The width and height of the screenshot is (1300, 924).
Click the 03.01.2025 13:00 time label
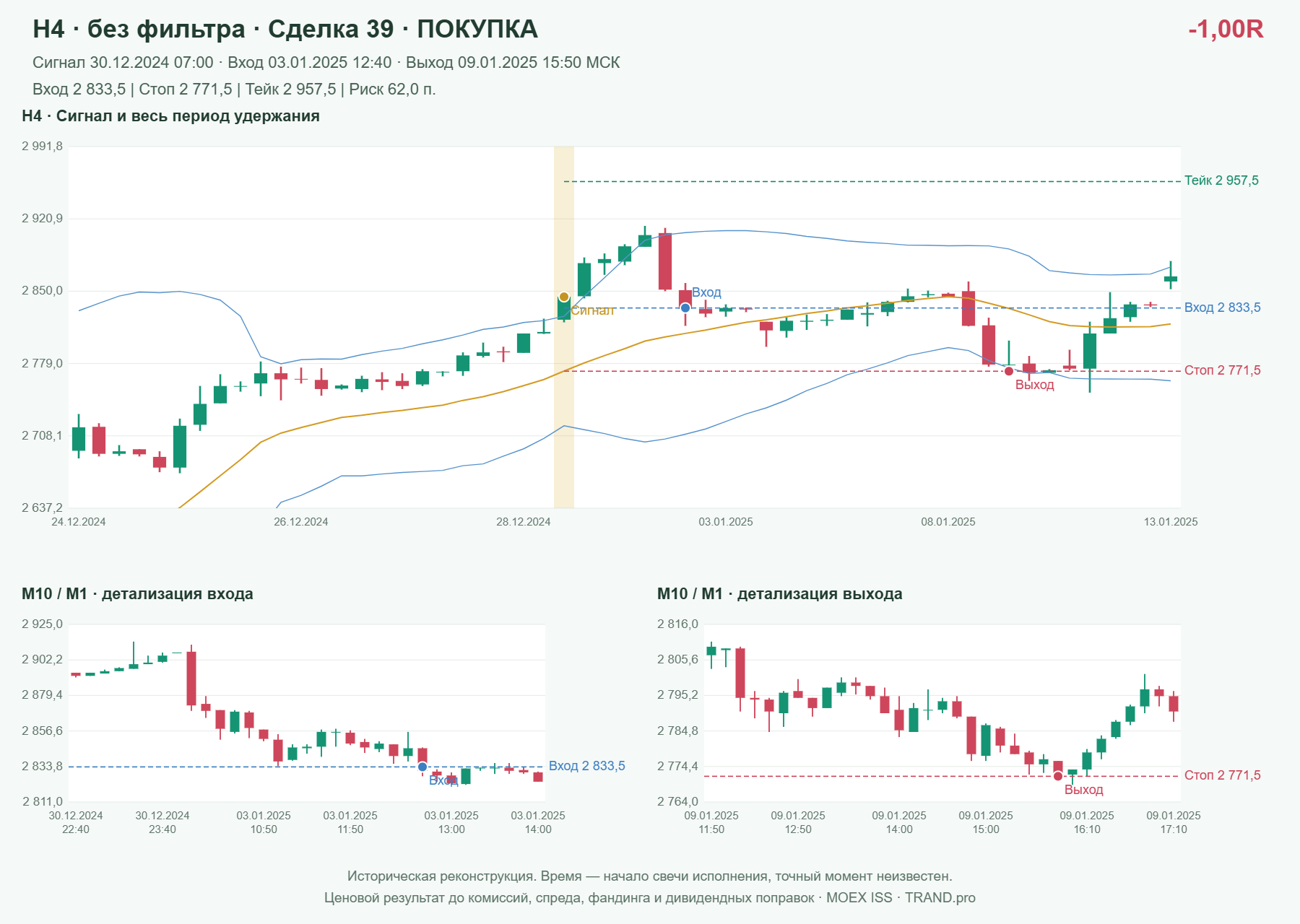click(x=451, y=822)
